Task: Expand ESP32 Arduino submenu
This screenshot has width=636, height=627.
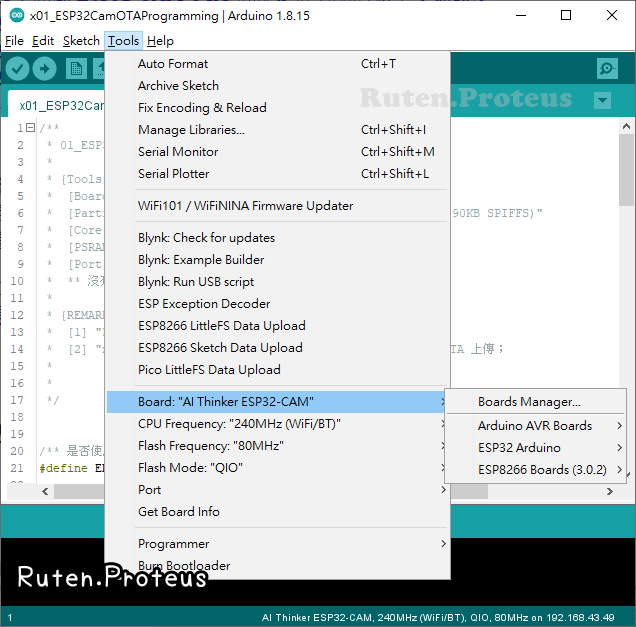Action: point(535,447)
